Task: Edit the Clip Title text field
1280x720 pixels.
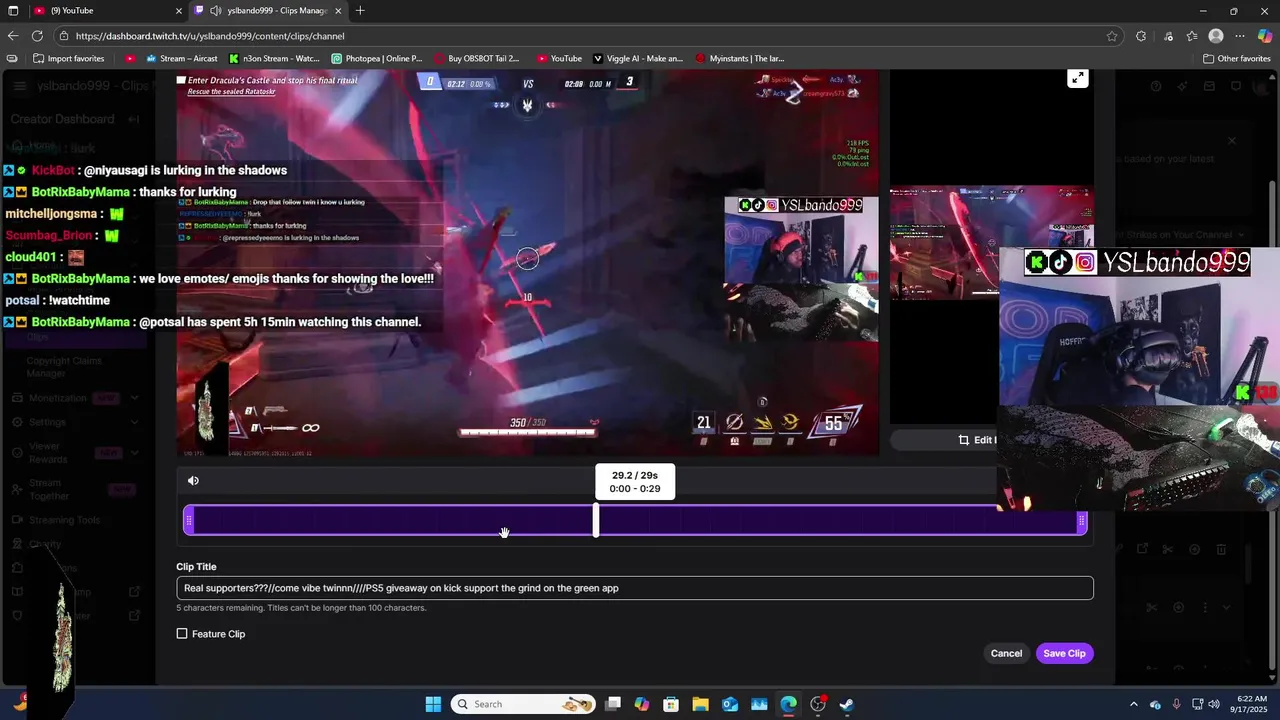Action: point(635,588)
